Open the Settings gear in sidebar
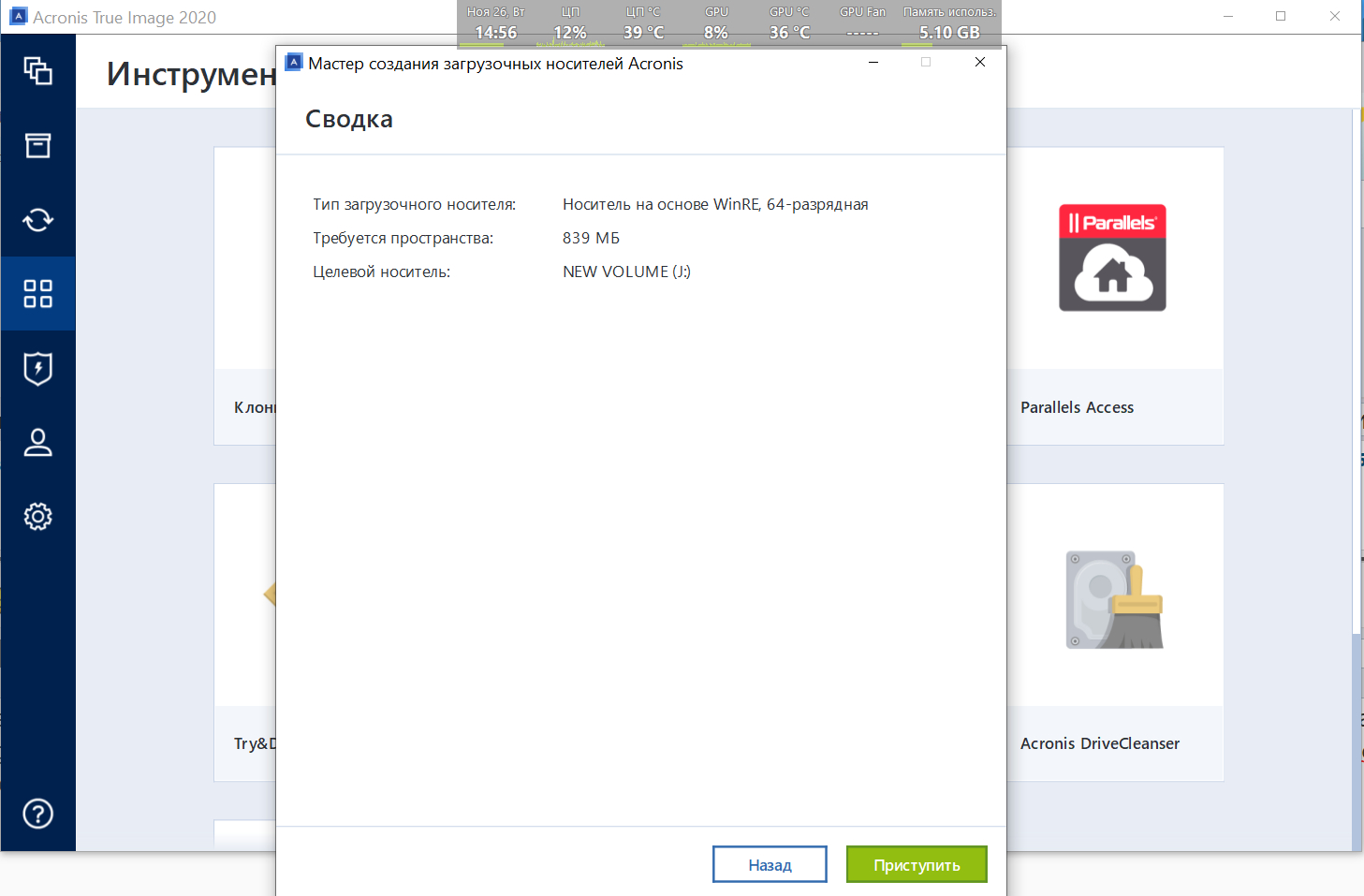Viewport: 1364px width, 896px height. click(x=37, y=516)
